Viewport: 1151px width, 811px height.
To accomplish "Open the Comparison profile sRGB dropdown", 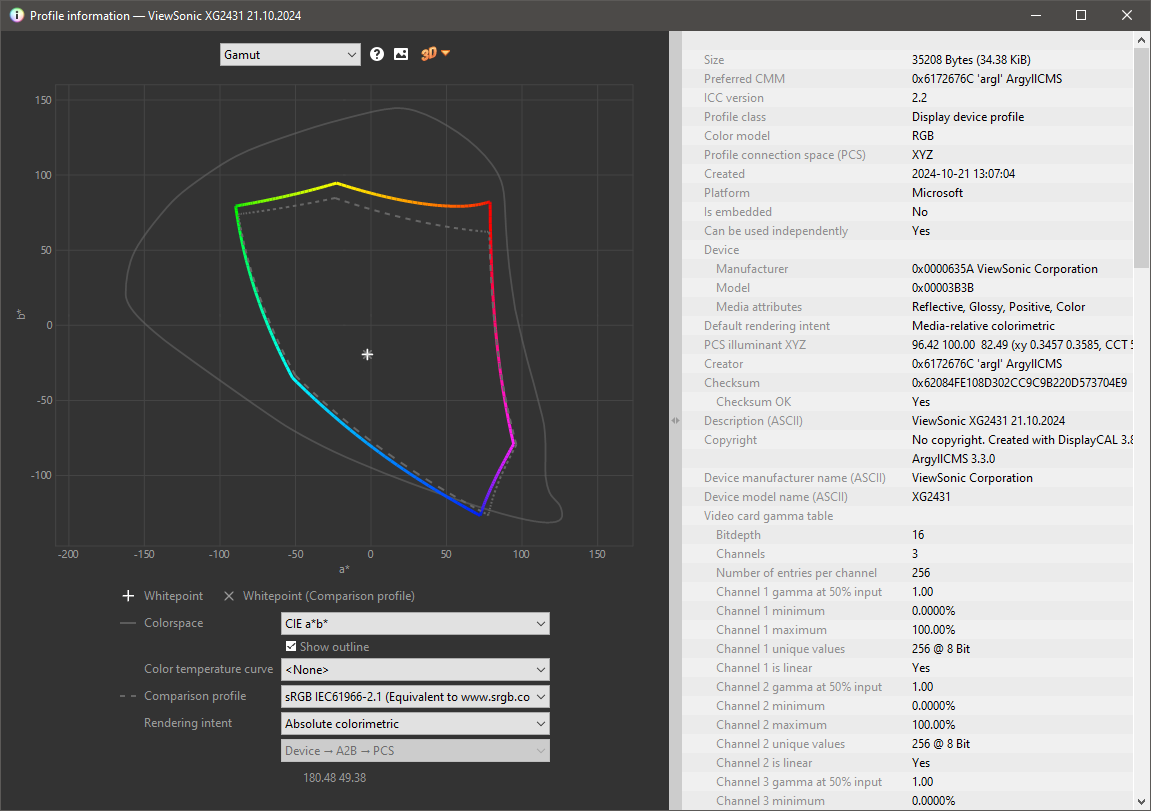I will 415,697.
